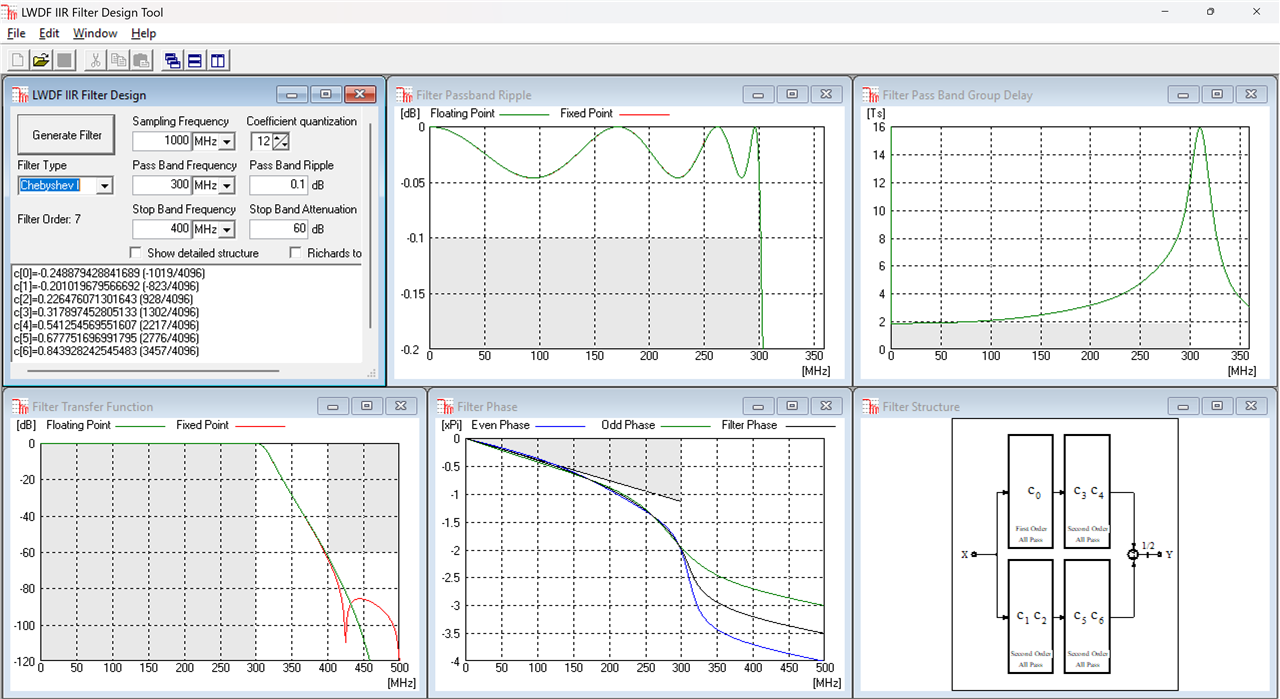Maximize the Filter Transfer Function window

(367, 405)
